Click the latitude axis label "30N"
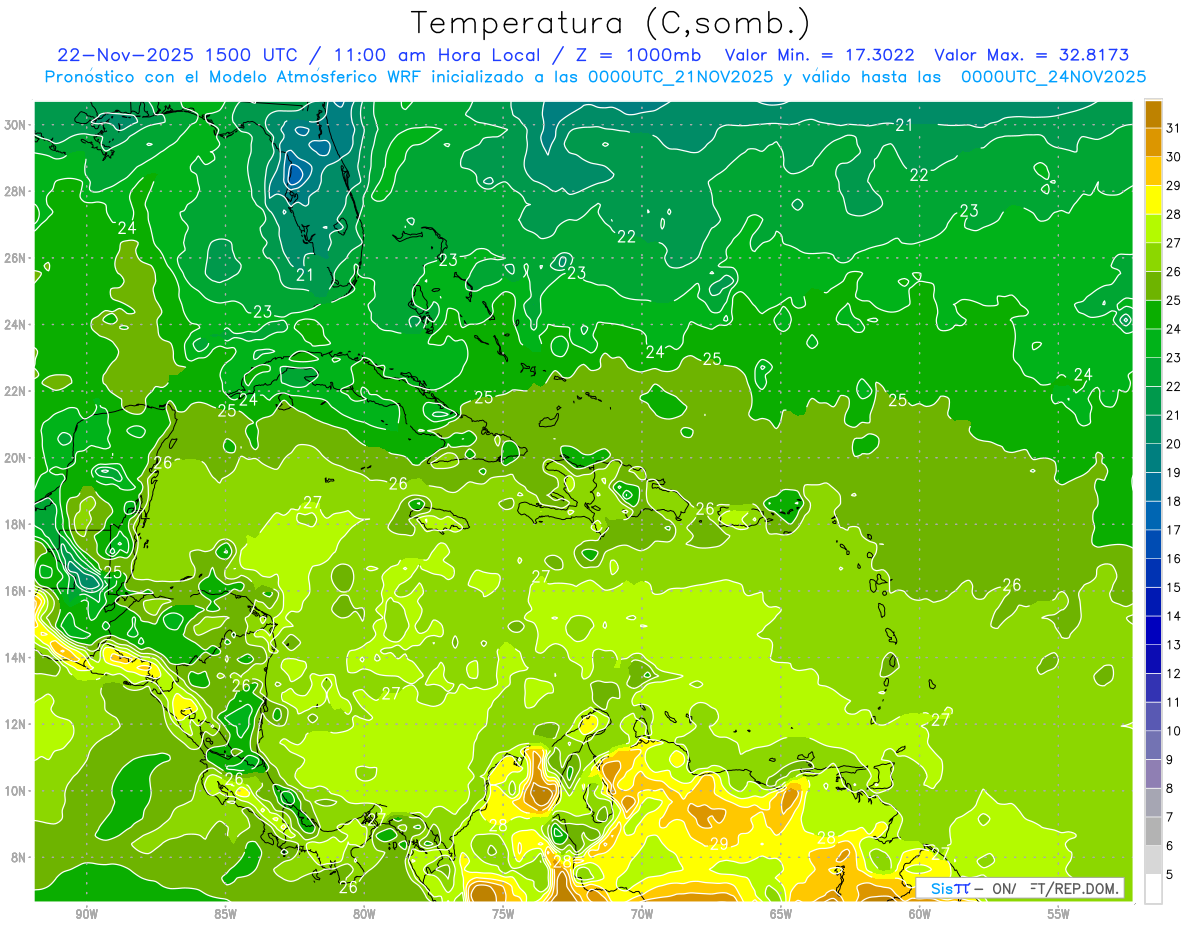The width and height of the screenshot is (1200, 927). coord(15,125)
